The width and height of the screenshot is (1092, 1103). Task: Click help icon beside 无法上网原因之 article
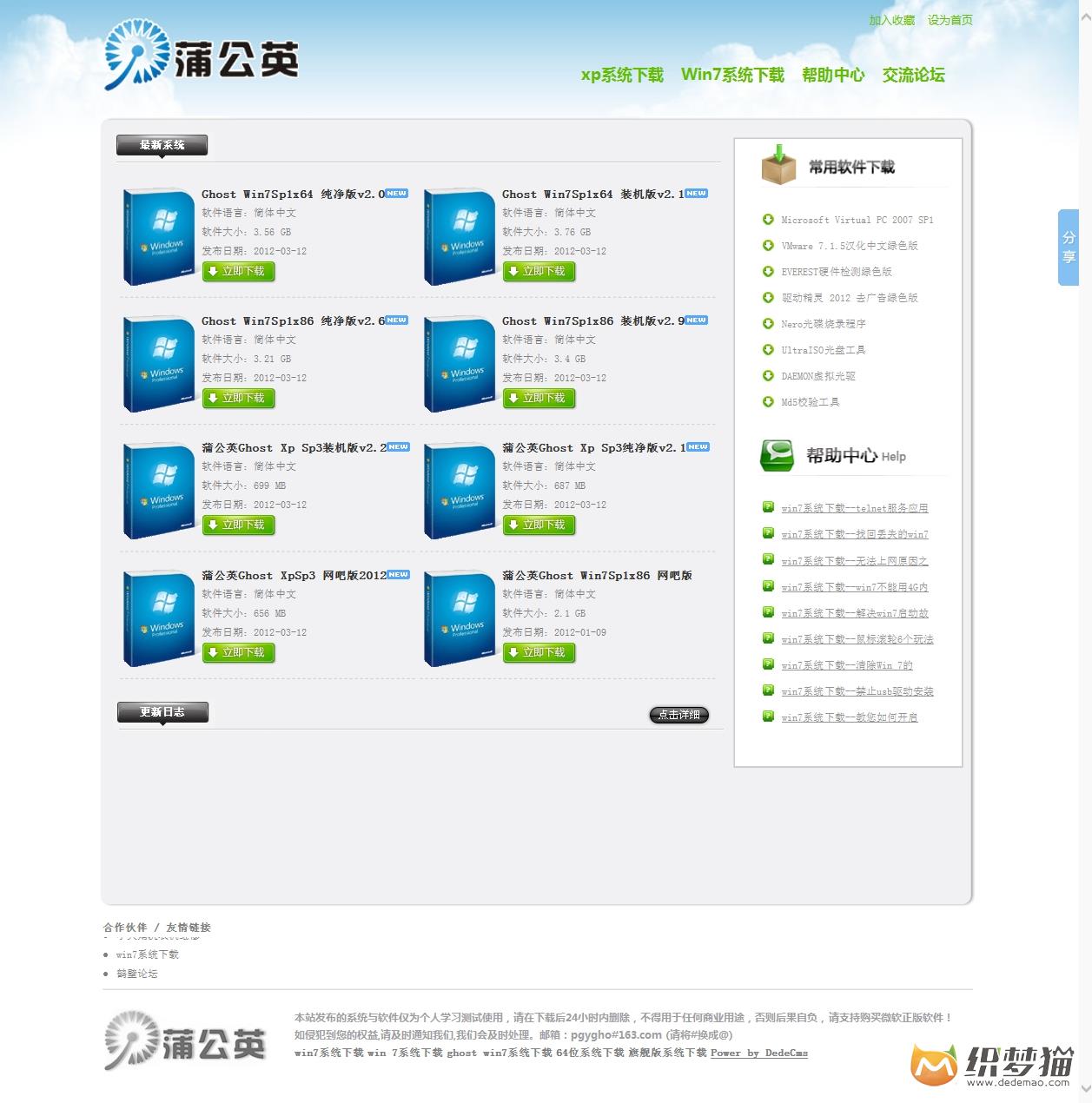click(x=768, y=559)
